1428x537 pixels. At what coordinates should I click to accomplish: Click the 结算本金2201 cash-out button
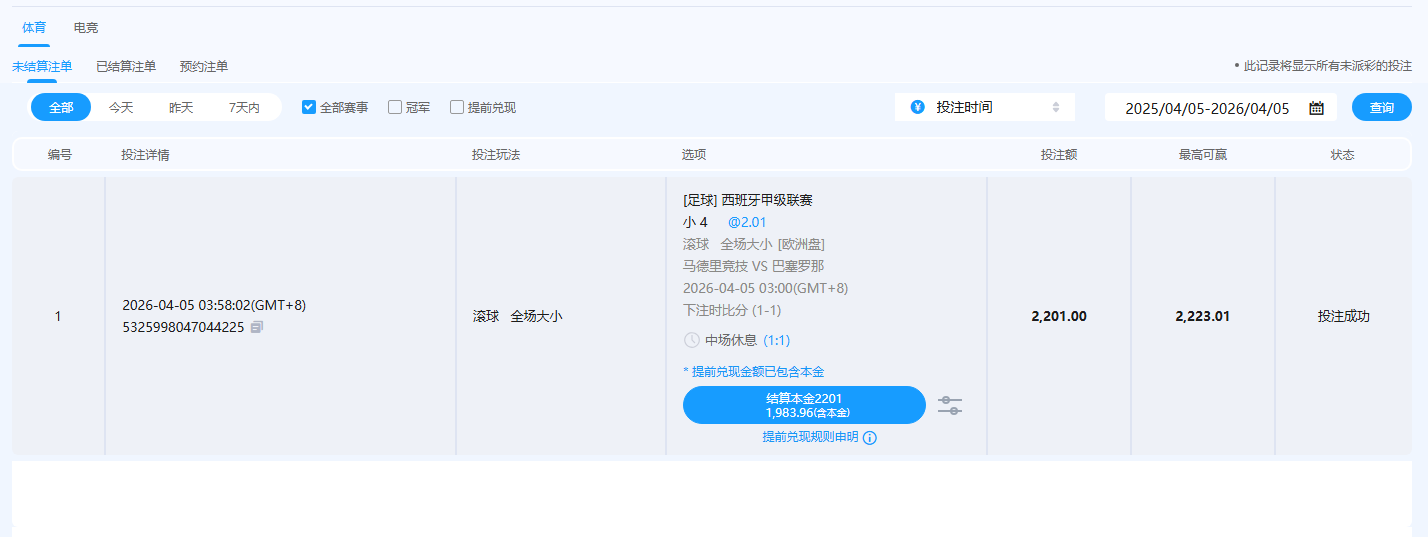pos(804,405)
